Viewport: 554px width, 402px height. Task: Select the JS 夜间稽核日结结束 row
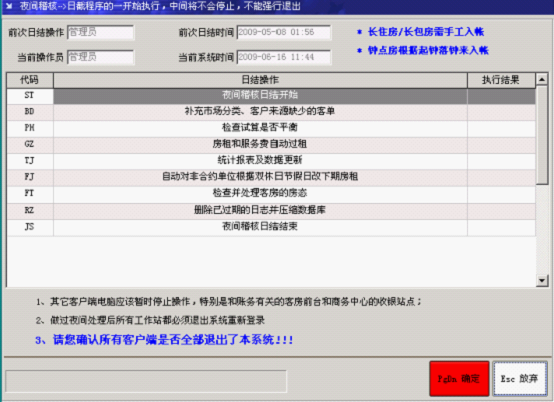[271, 227]
